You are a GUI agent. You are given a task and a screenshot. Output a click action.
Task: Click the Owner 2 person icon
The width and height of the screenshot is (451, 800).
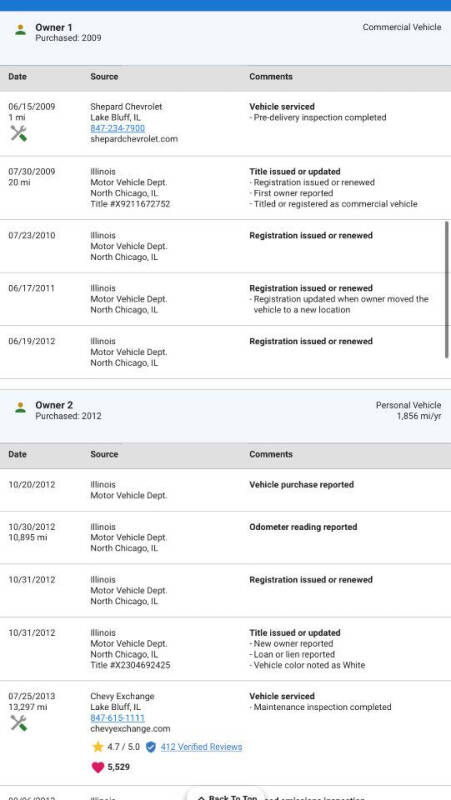click(20, 408)
